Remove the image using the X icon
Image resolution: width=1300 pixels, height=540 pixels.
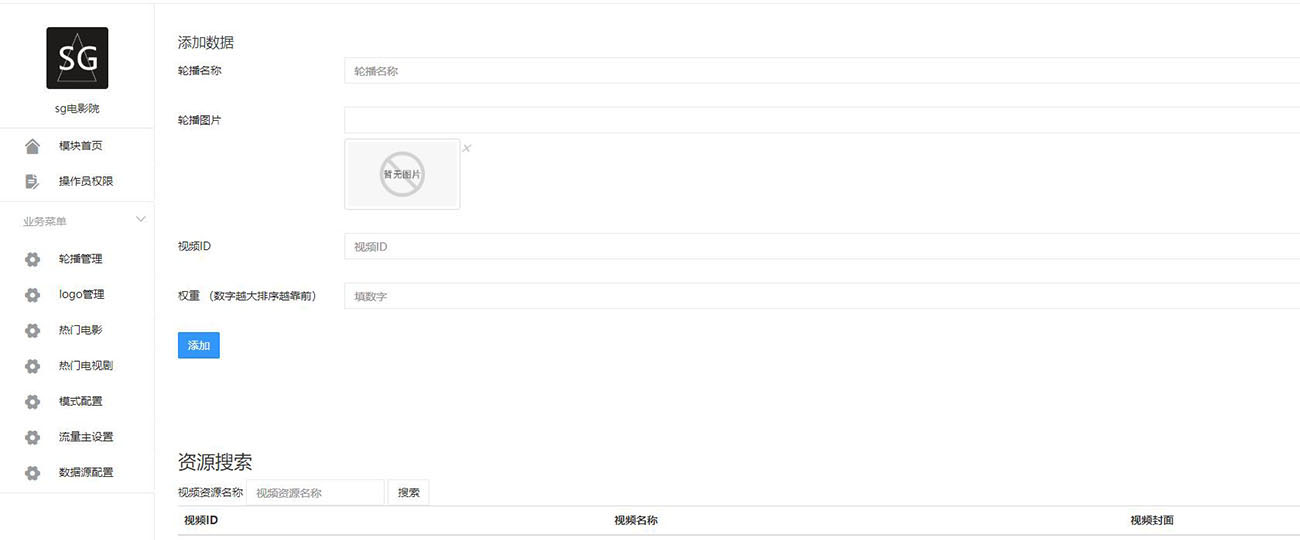467,148
